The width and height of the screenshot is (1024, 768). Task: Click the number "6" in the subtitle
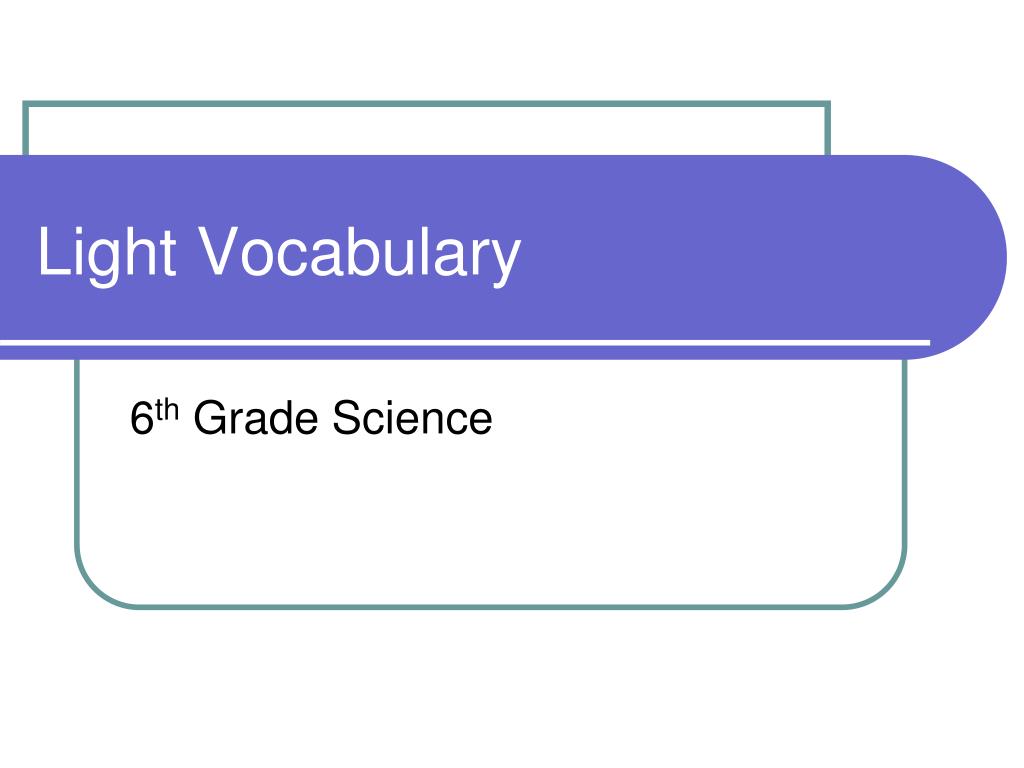(x=142, y=418)
